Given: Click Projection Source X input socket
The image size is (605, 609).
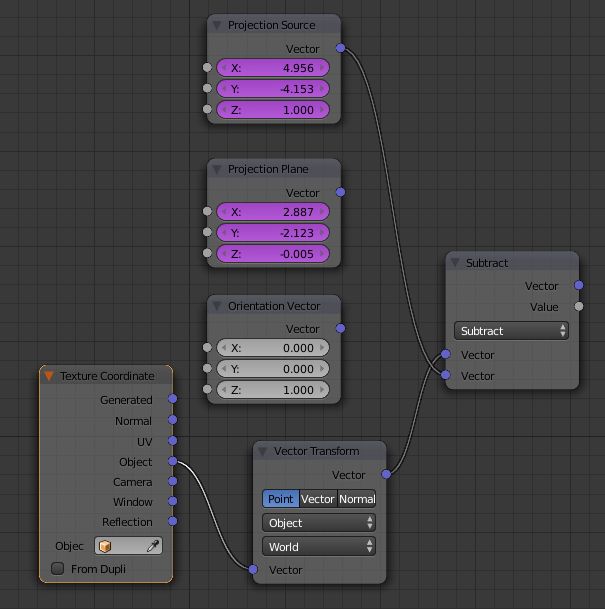Looking at the screenshot, I should 207,68.
